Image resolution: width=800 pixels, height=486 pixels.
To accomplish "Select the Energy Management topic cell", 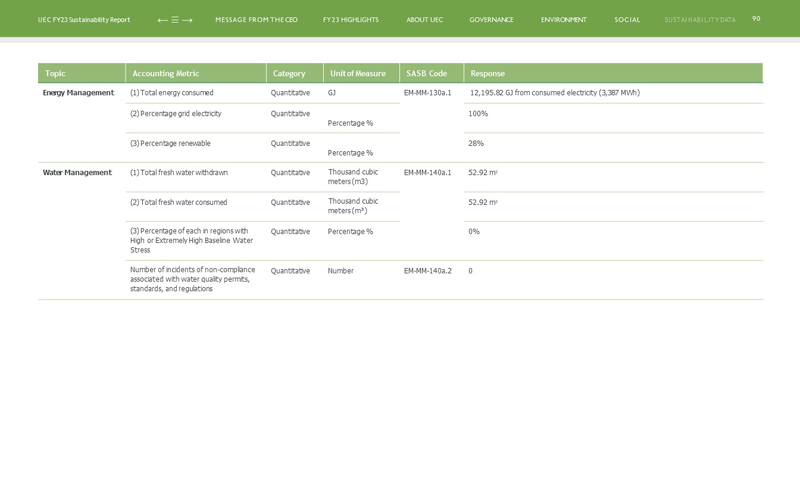I will point(78,93).
